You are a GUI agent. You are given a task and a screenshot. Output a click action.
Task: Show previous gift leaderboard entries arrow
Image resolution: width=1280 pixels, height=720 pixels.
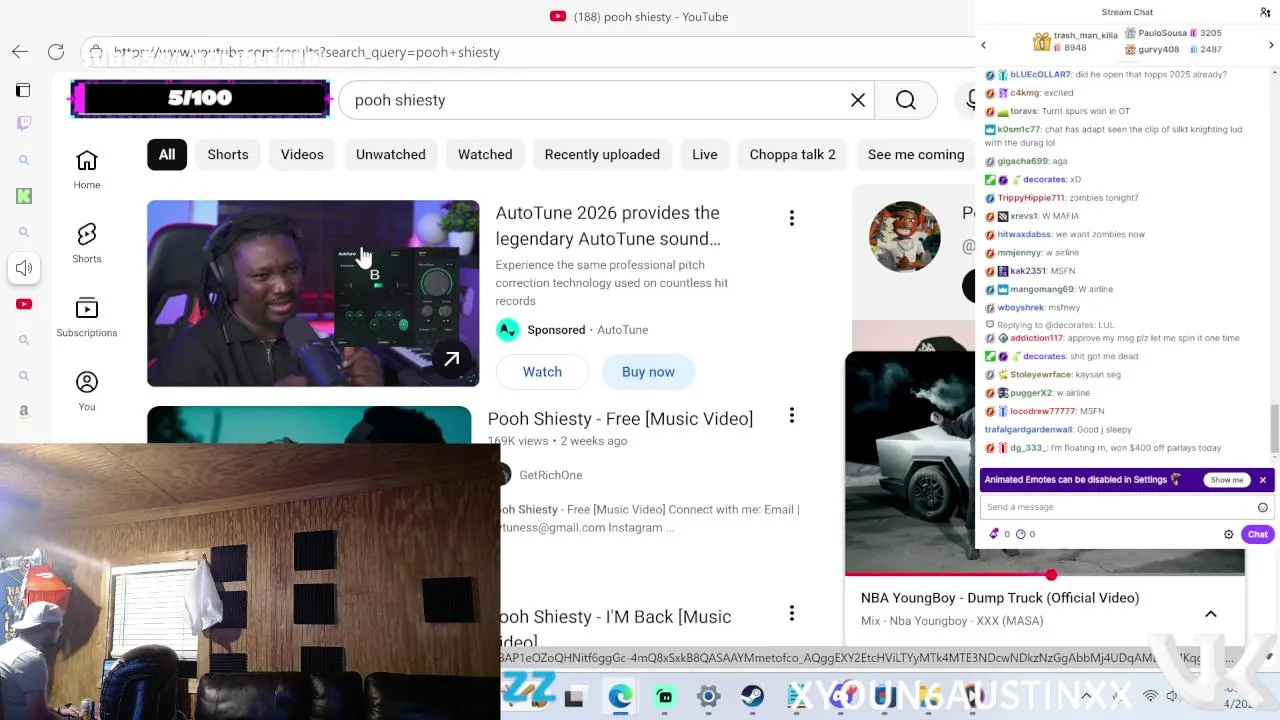(x=983, y=45)
